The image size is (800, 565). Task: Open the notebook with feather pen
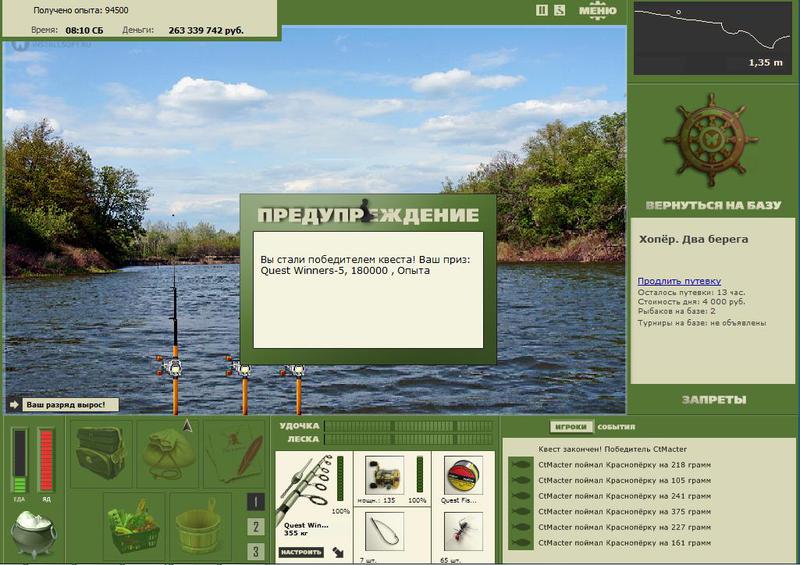pyautogui.click(x=235, y=453)
